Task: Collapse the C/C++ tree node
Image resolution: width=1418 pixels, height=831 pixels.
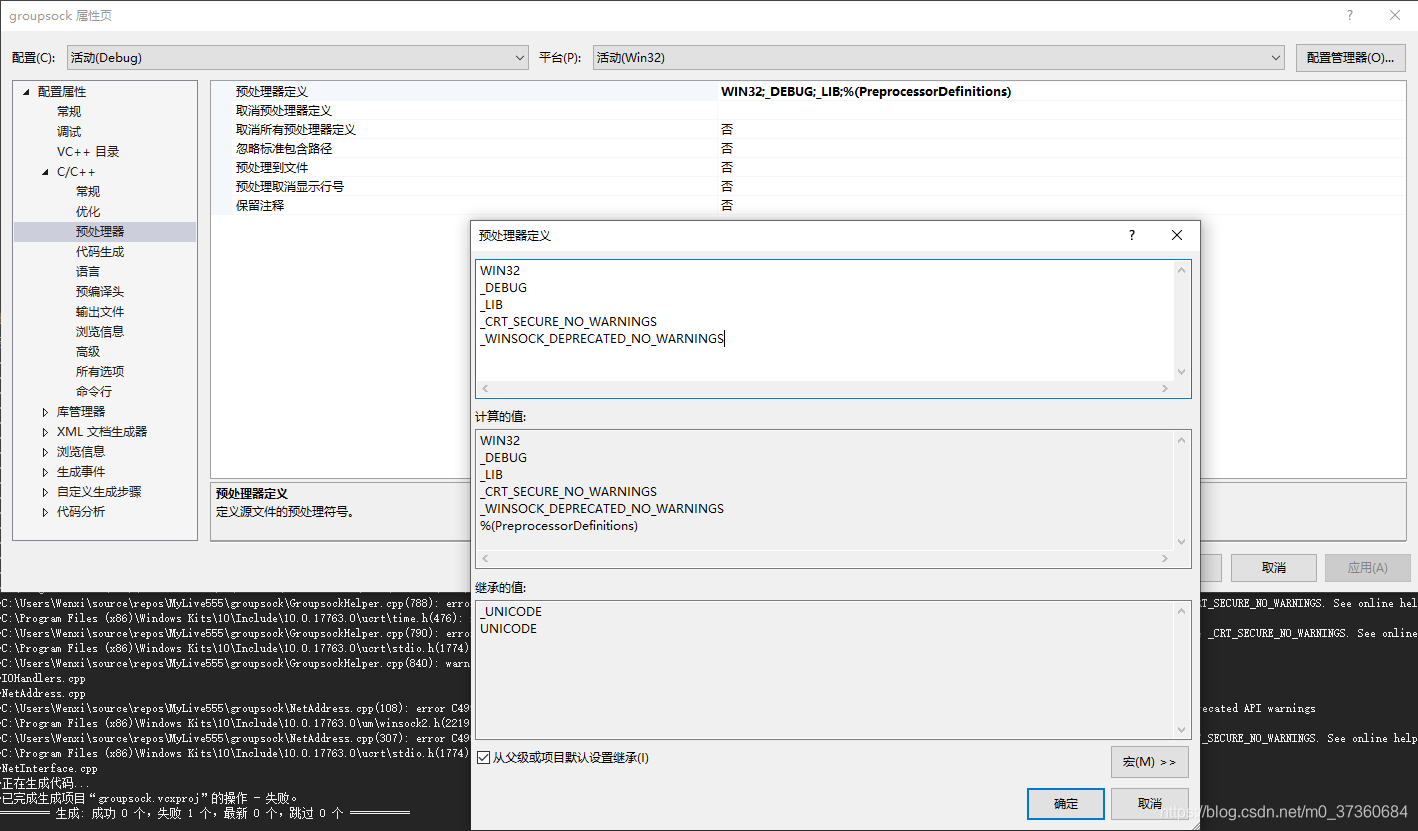Action: click(x=46, y=172)
